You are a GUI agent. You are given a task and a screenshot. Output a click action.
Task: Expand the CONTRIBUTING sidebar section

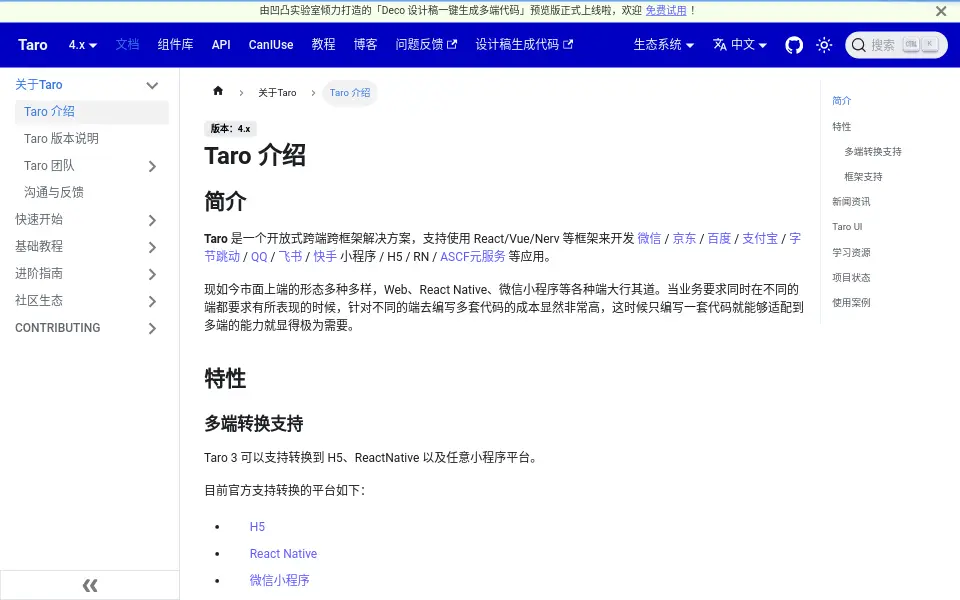(x=152, y=328)
